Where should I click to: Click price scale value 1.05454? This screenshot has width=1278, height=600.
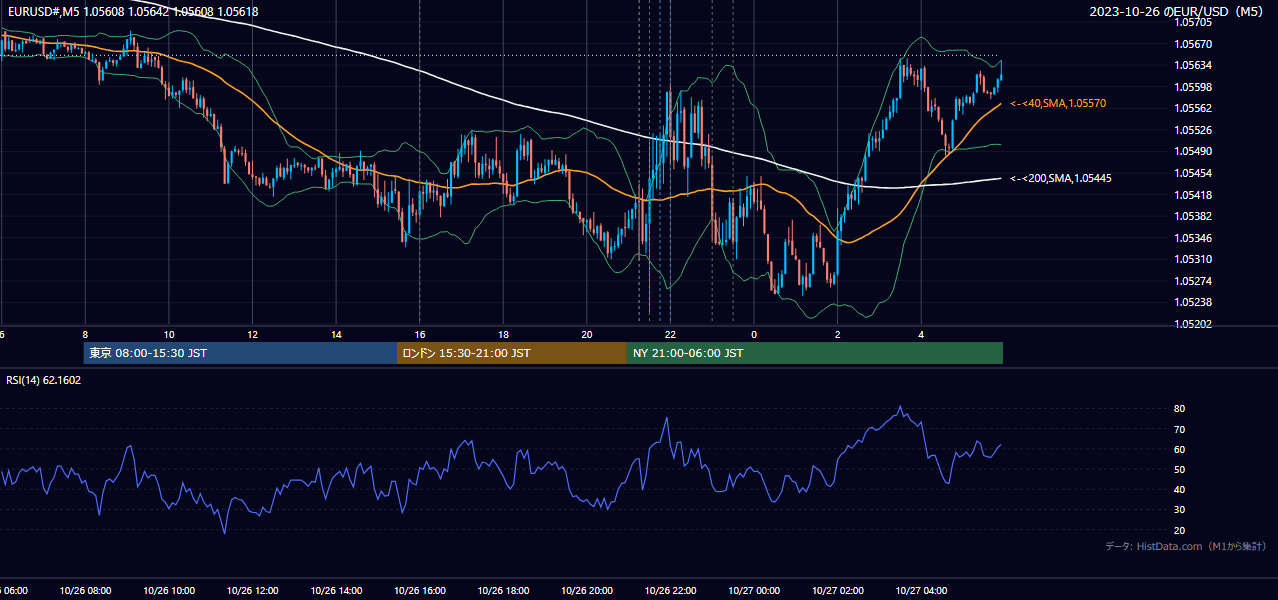tap(1192, 173)
